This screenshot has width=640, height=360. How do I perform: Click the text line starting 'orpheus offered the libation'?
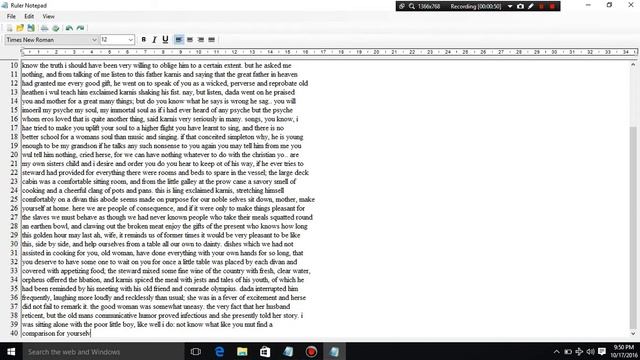coord(163,280)
